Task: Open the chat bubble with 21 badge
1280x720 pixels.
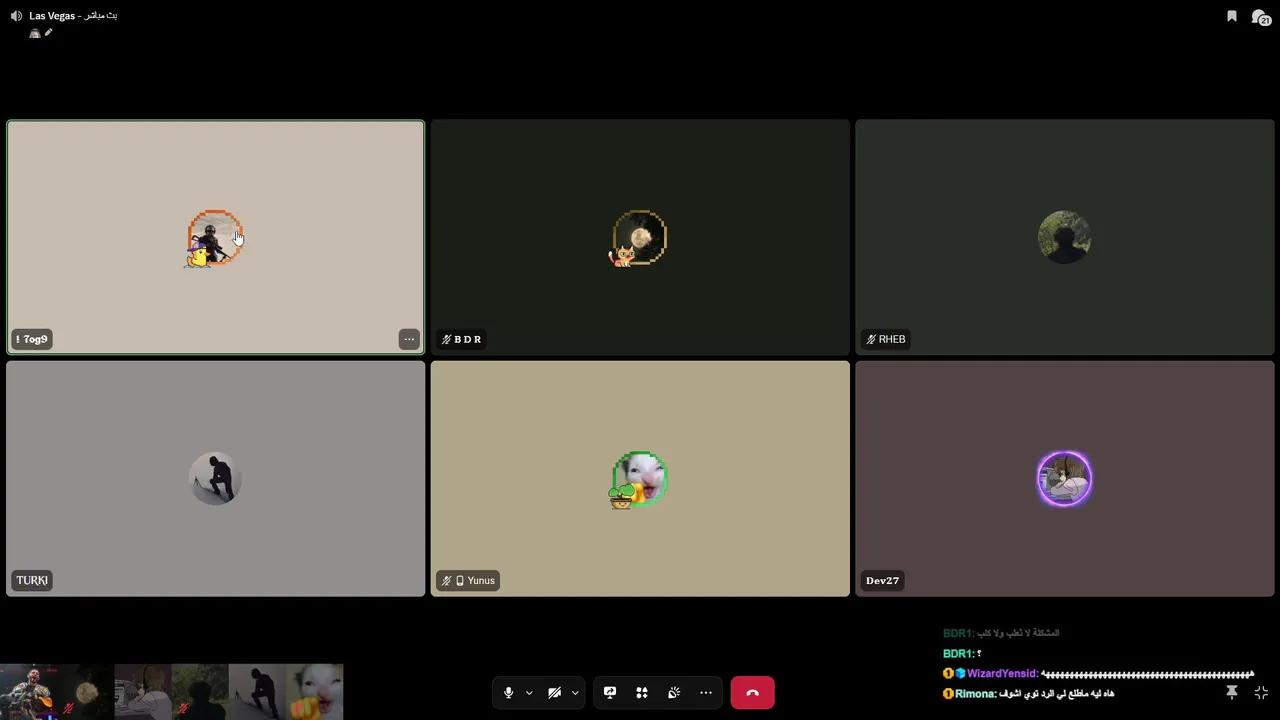Action: pos(1261,17)
